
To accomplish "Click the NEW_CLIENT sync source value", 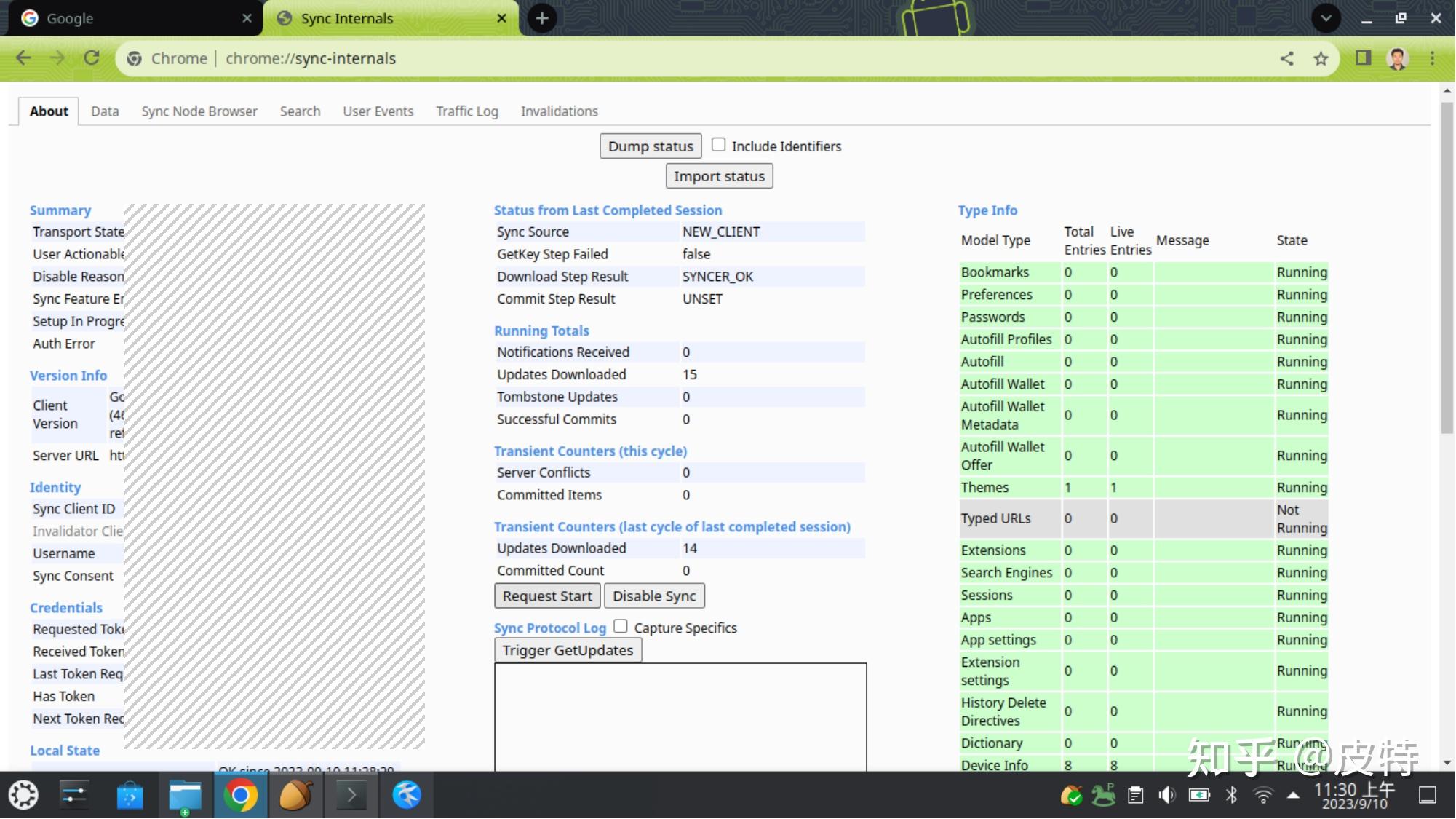I will point(721,232).
